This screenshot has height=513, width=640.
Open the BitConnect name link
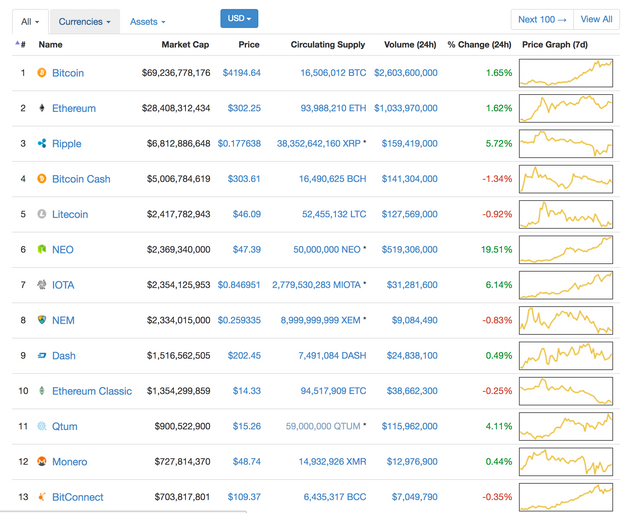(x=78, y=497)
